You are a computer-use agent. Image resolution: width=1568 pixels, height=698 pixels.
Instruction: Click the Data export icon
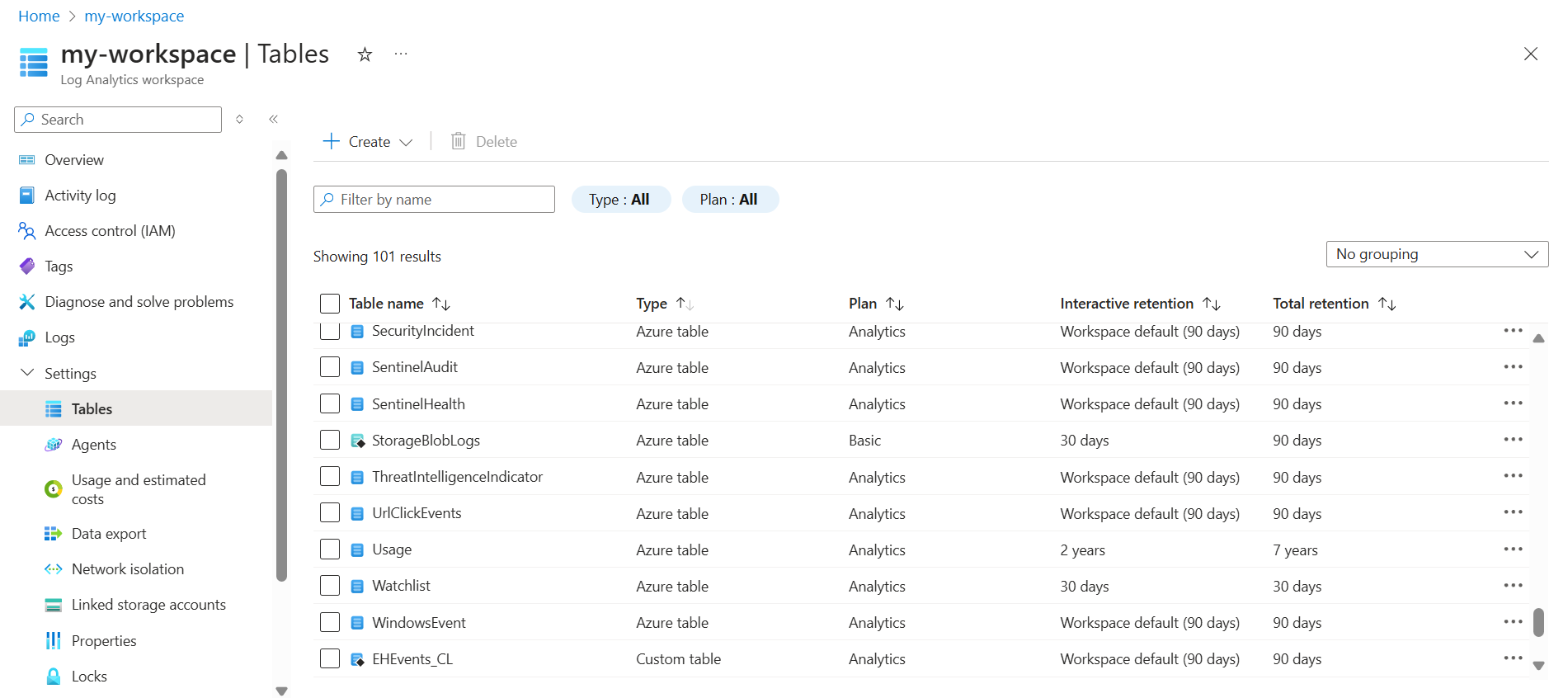tap(54, 534)
